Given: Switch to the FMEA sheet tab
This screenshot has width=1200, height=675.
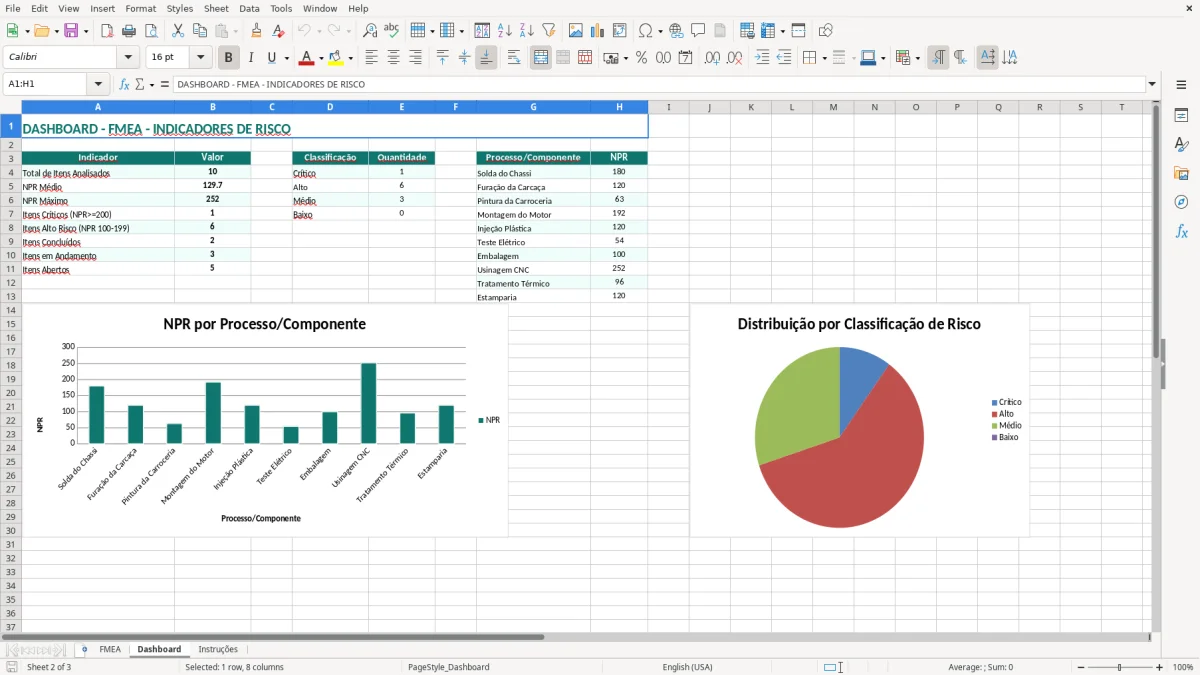Looking at the screenshot, I should [110, 650].
